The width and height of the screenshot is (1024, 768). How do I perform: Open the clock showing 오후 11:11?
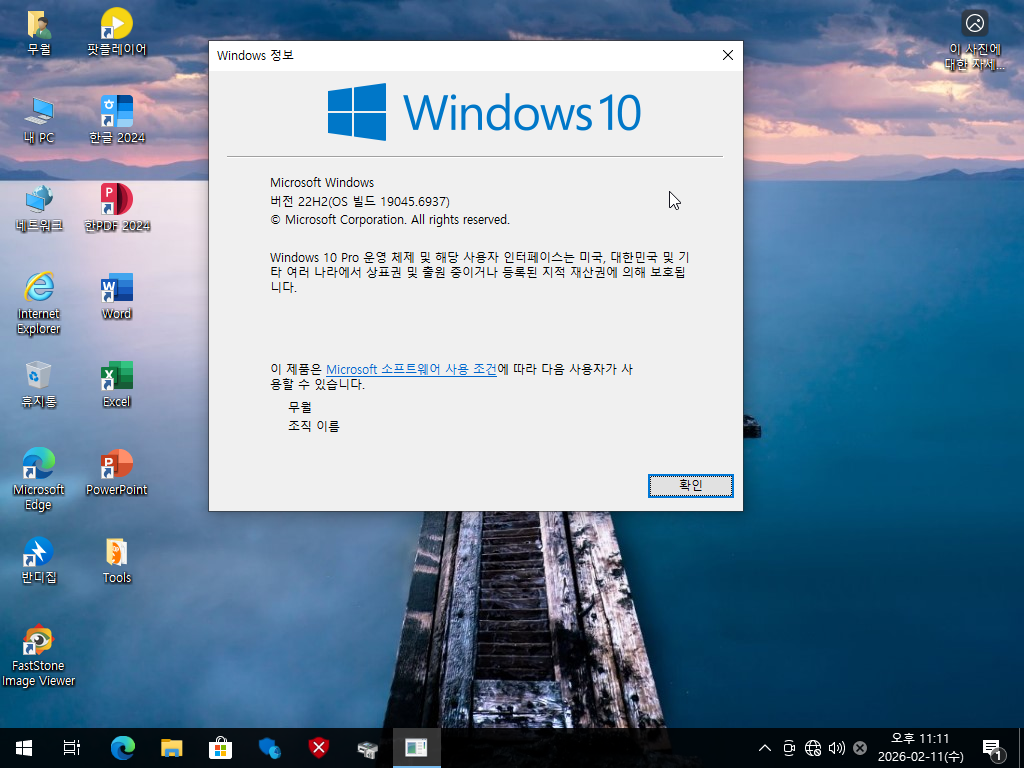click(x=920, y=748)
